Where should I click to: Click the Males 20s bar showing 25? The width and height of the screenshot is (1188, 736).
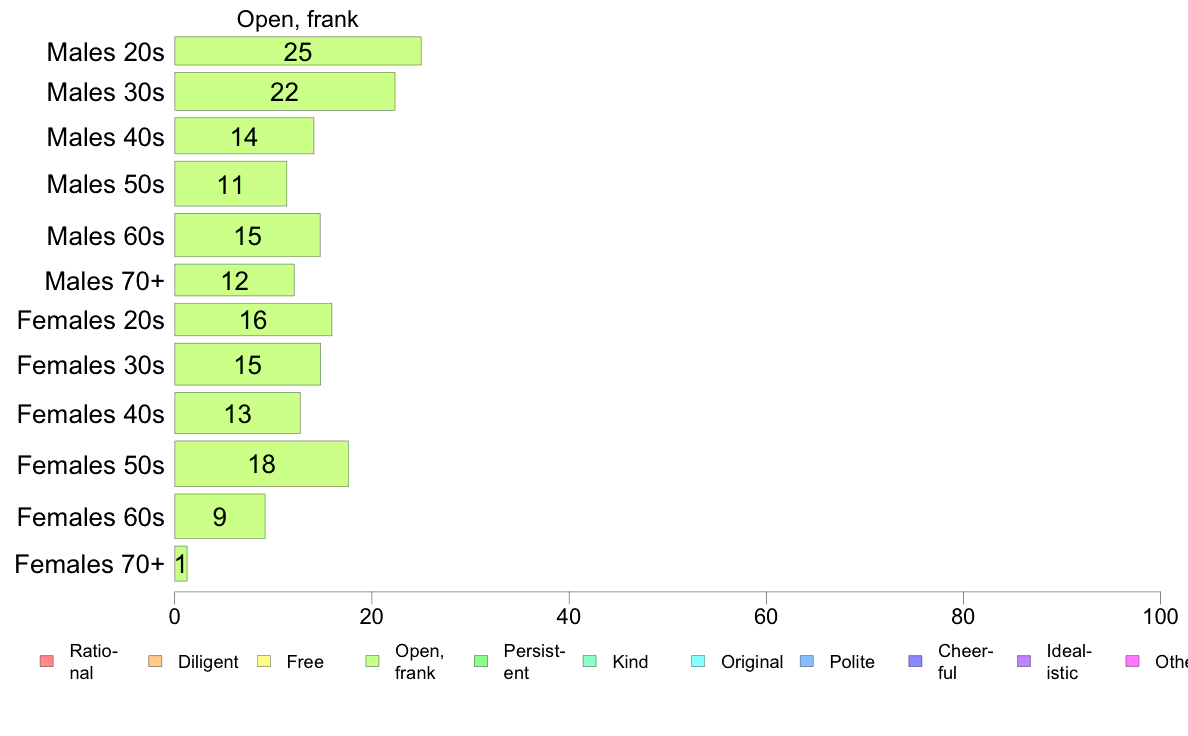click(x=298, y=51)
